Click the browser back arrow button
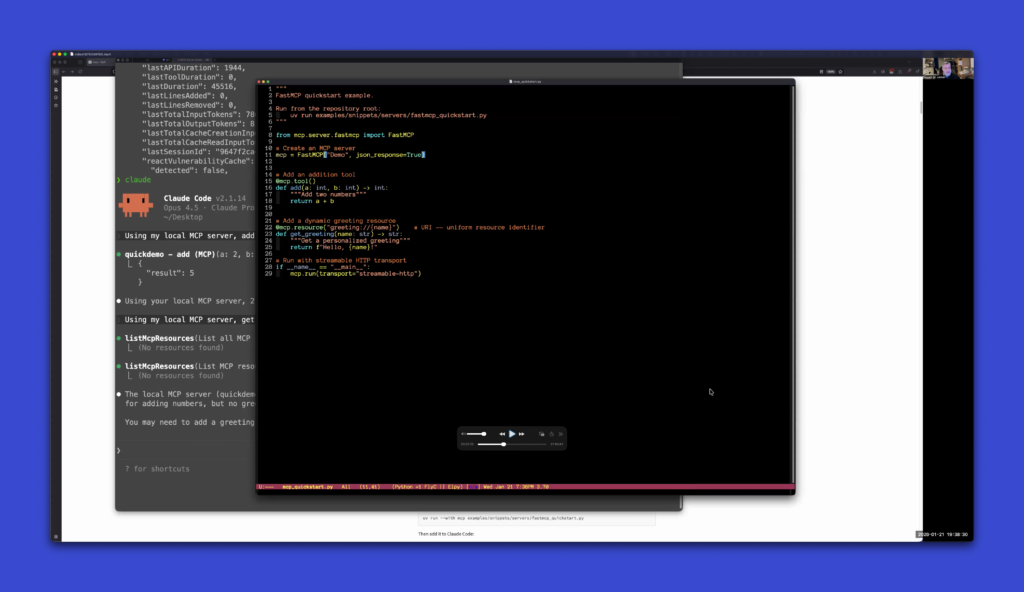Image resolution: width=1024 pixels, height=592 pixels. point(66,71)
